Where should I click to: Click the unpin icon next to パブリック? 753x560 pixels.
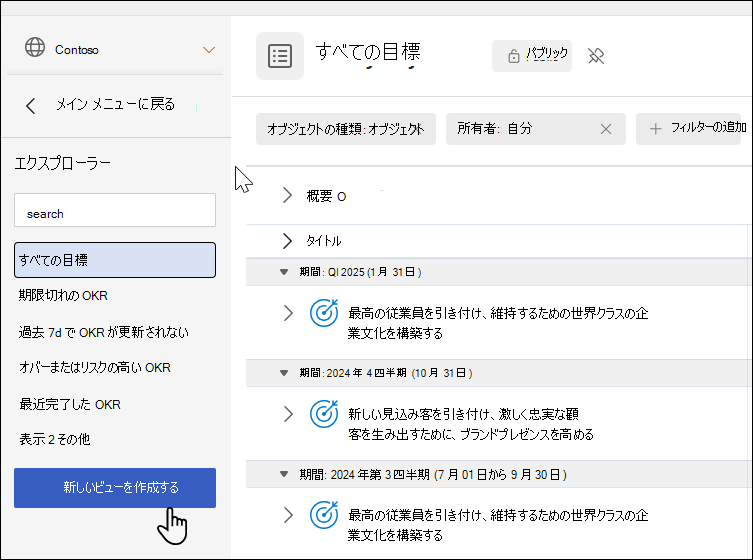(596, 56)
